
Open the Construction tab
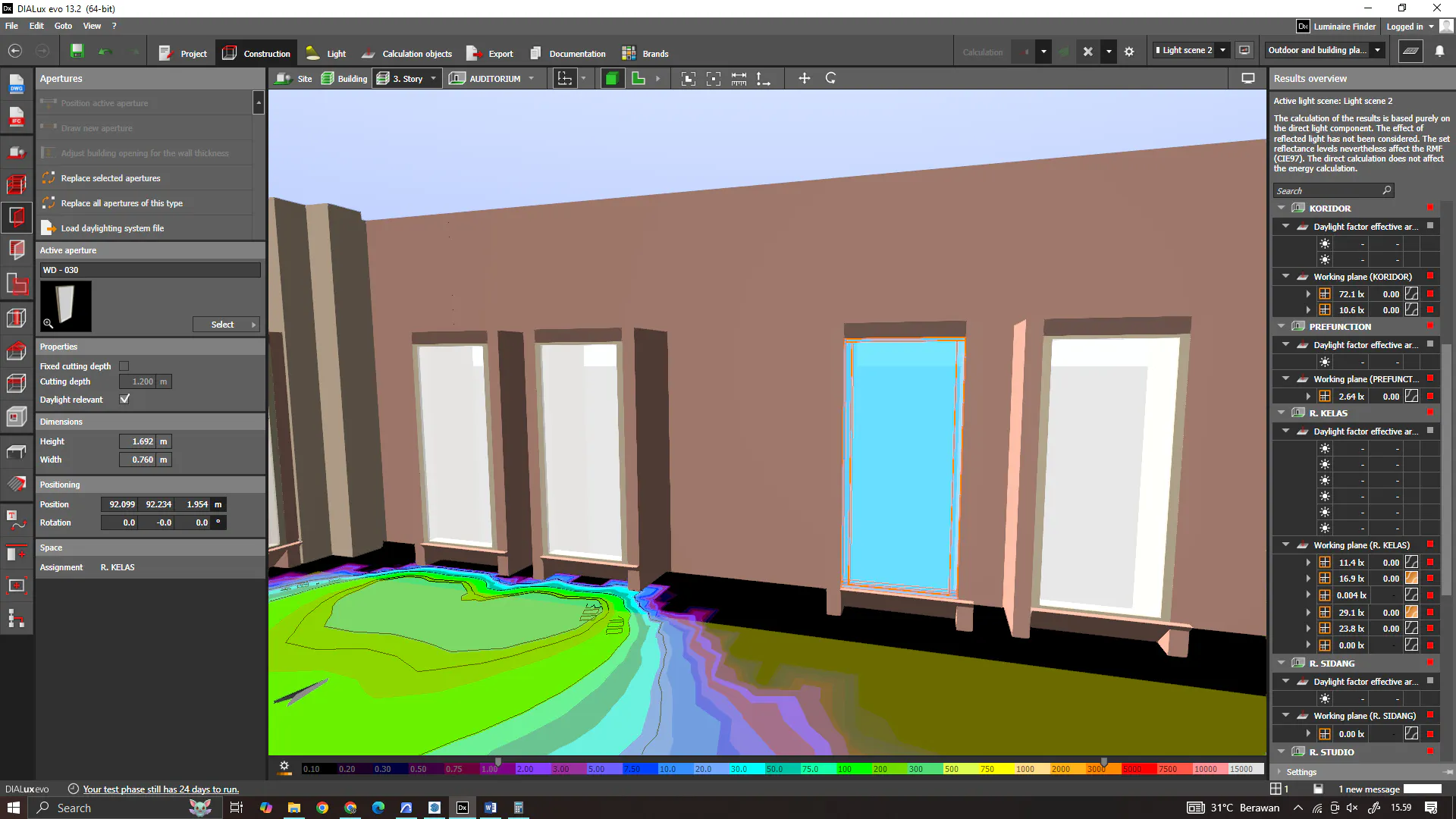(x=256, y=53)
